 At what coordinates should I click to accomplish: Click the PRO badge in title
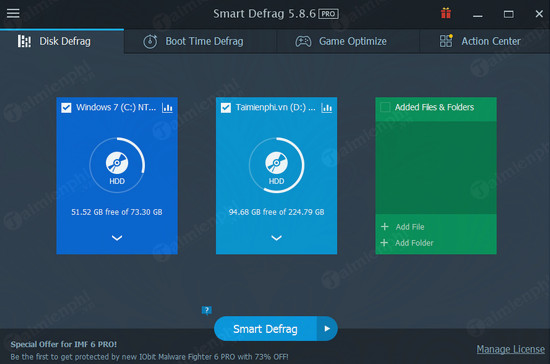pyautogui.click(x=328, y=14)
